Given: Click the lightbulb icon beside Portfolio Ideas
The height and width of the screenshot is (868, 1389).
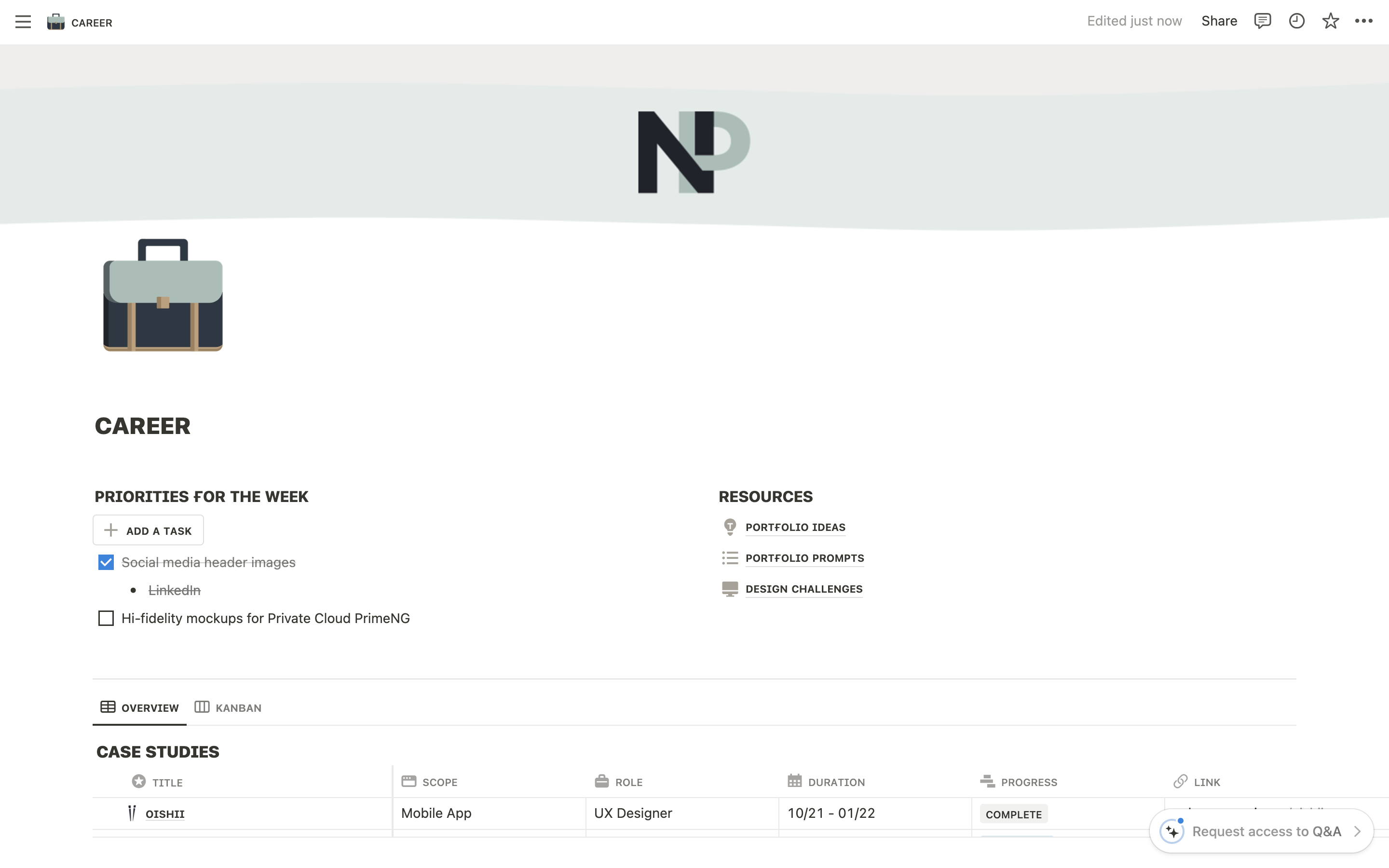Looking at the screenshot, I should click(x=730, y=527).
